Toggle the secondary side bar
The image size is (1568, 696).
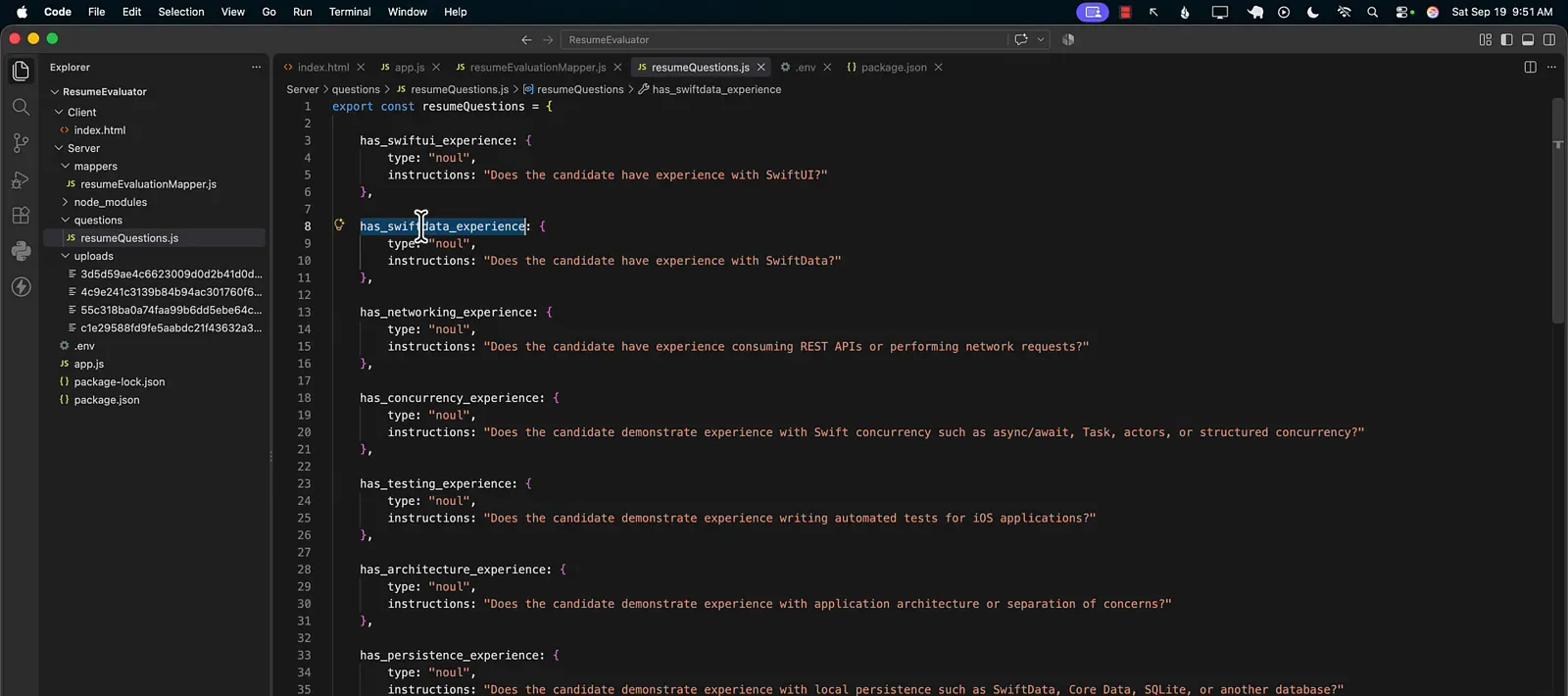1549,40
